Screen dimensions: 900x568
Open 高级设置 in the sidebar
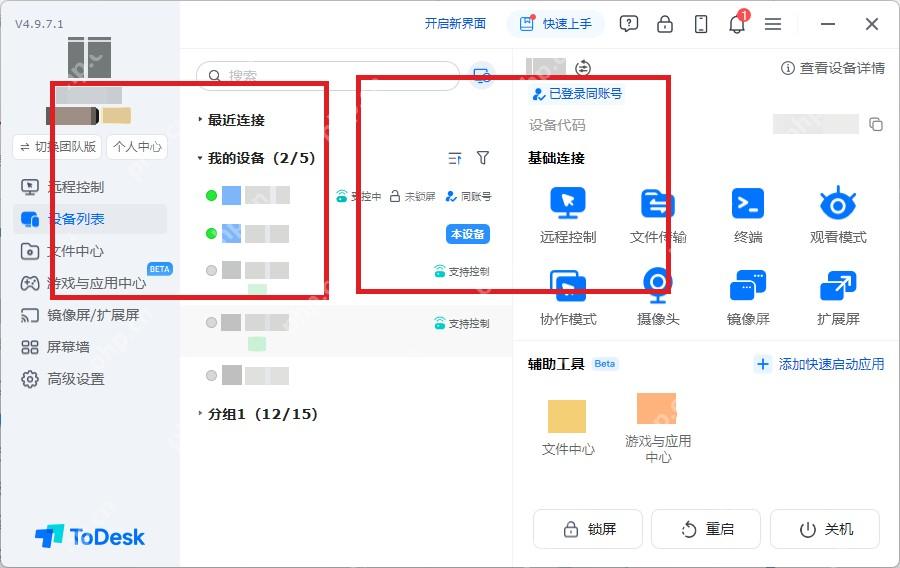pos(90,379)
